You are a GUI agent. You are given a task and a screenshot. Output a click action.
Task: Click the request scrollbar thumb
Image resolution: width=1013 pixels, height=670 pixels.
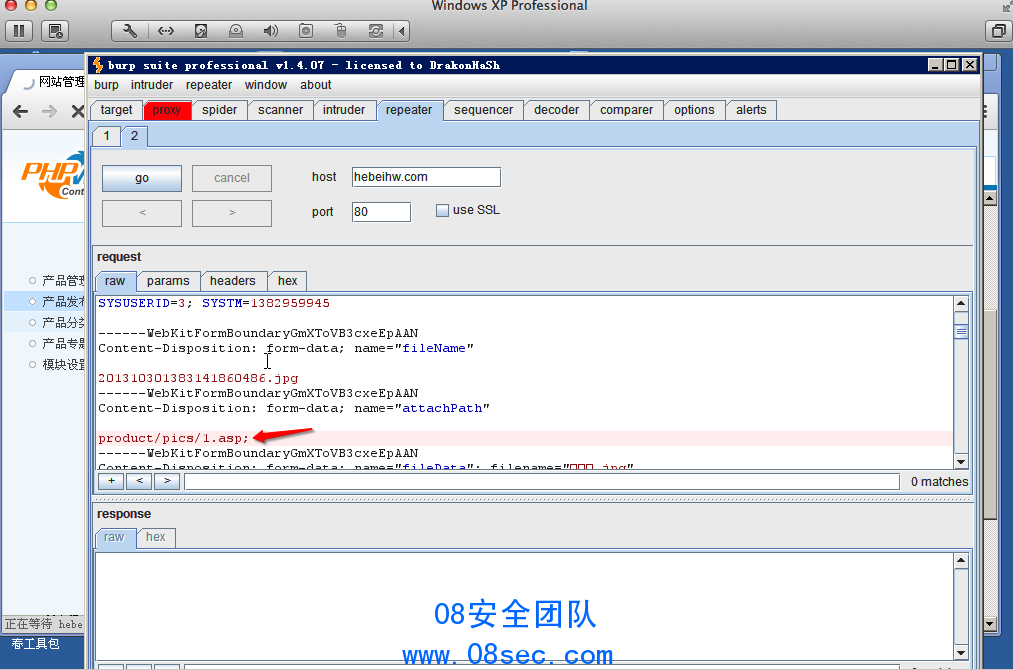tap(961, 331)
